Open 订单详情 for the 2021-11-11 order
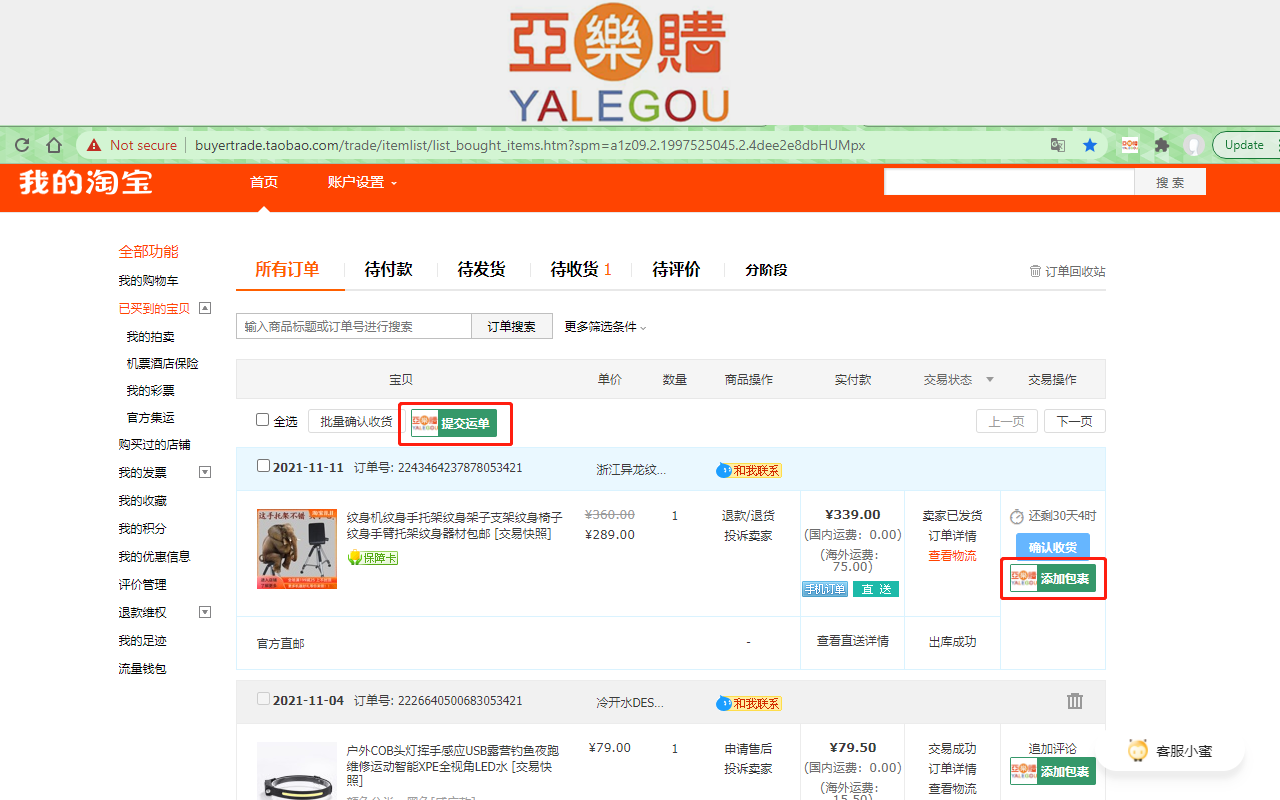This screenshot has height=800, width=1280. coord(952,536)
